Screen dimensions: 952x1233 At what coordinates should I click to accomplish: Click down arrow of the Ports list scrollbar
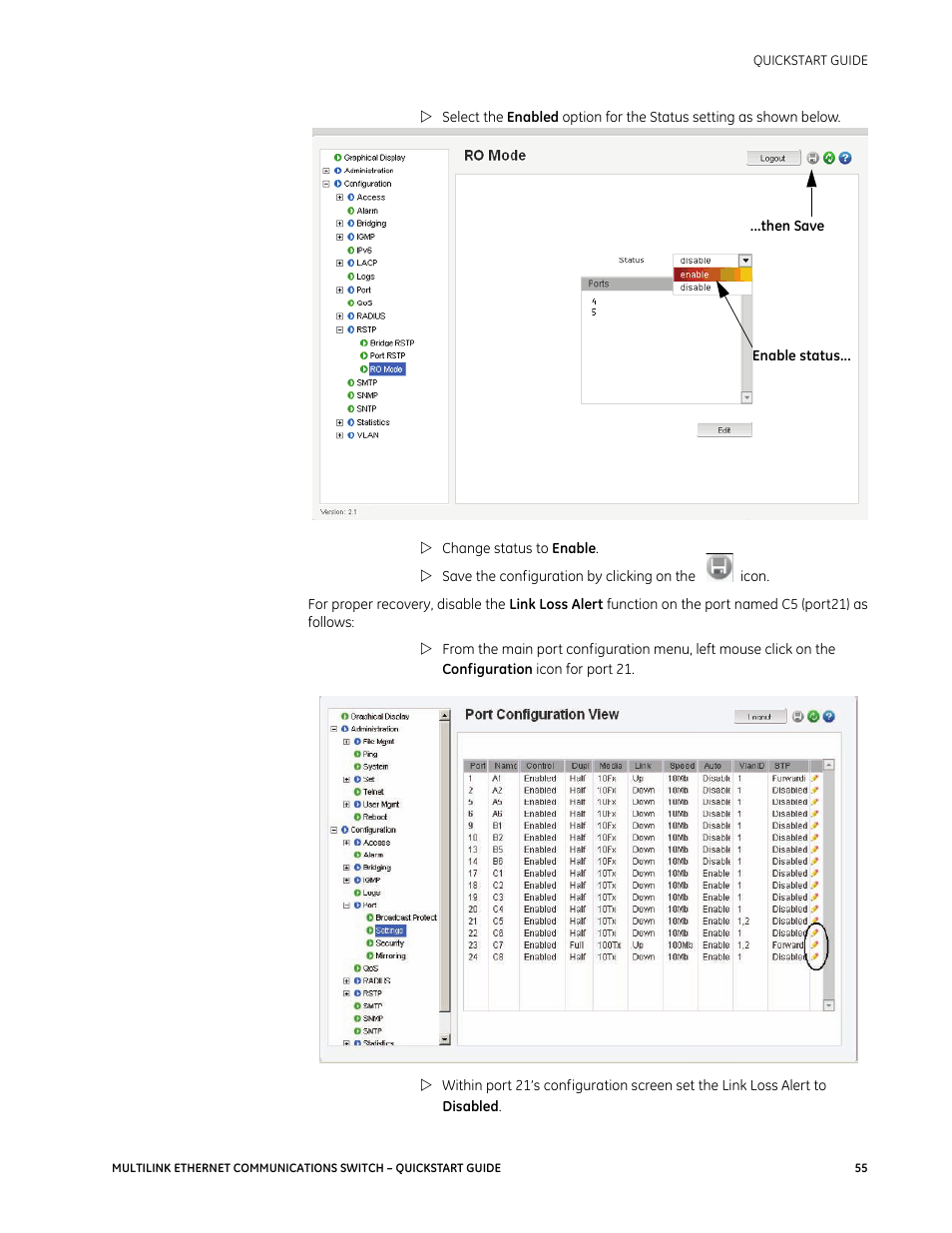coord(746,397)
